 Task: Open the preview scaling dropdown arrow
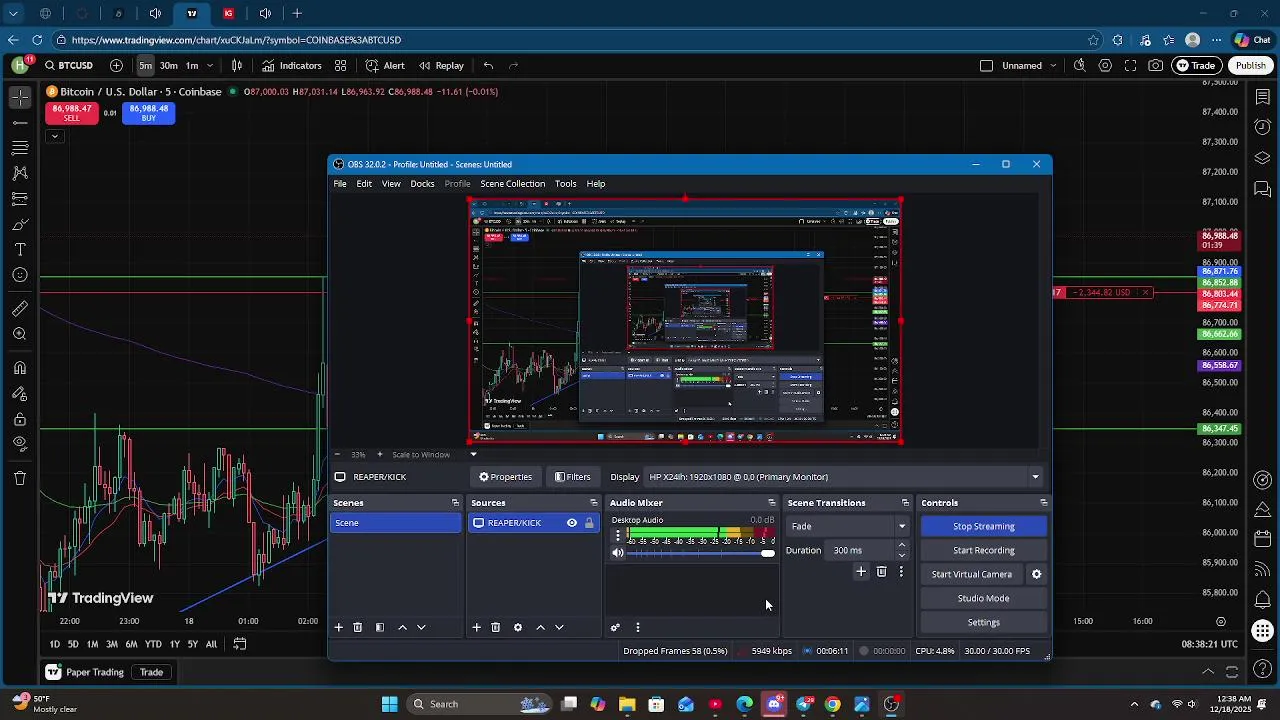473,455
